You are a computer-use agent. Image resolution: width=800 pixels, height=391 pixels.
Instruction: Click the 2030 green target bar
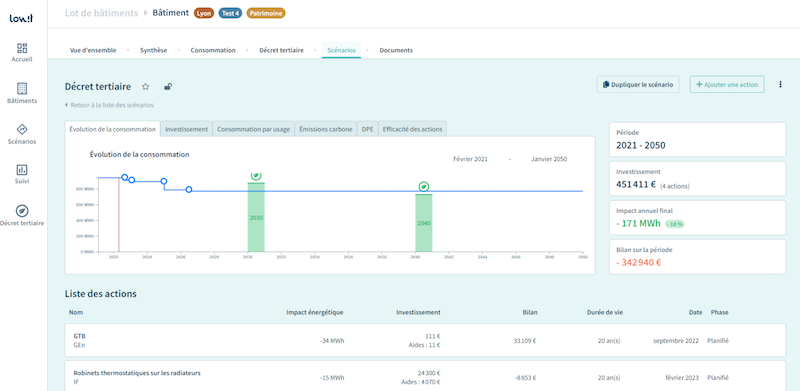(x=256, y=217)
